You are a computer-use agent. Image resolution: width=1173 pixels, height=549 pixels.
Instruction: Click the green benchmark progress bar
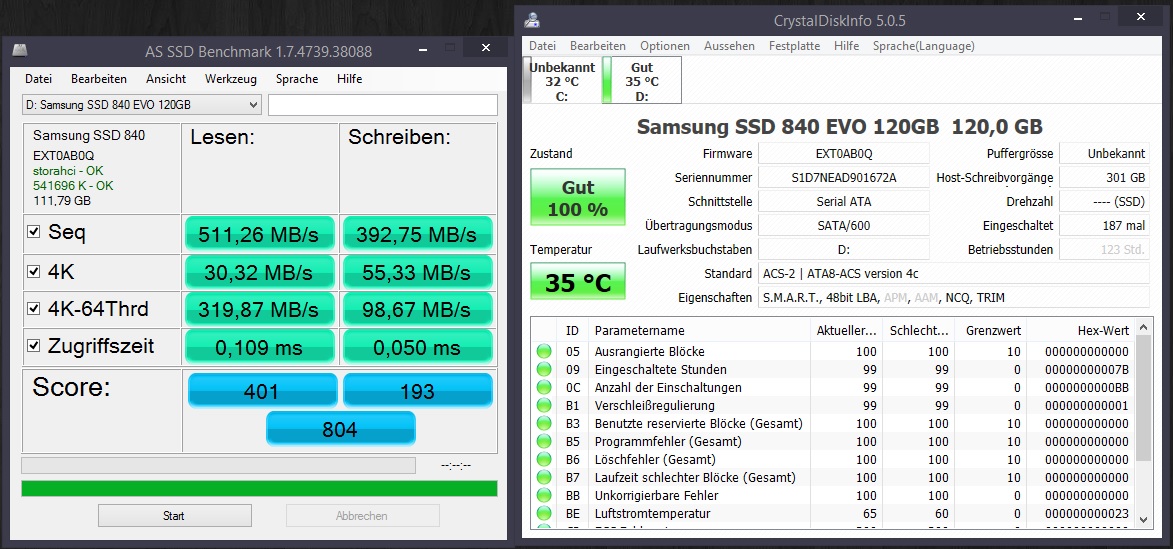260,488
